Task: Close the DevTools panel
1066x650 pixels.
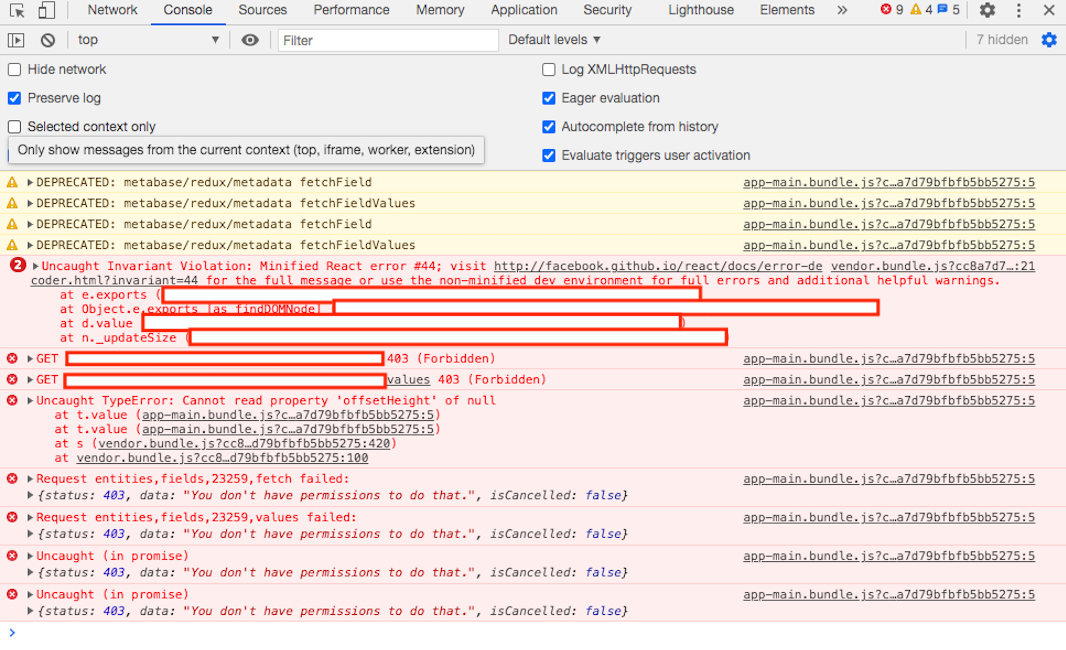Action: [1049, 10]
